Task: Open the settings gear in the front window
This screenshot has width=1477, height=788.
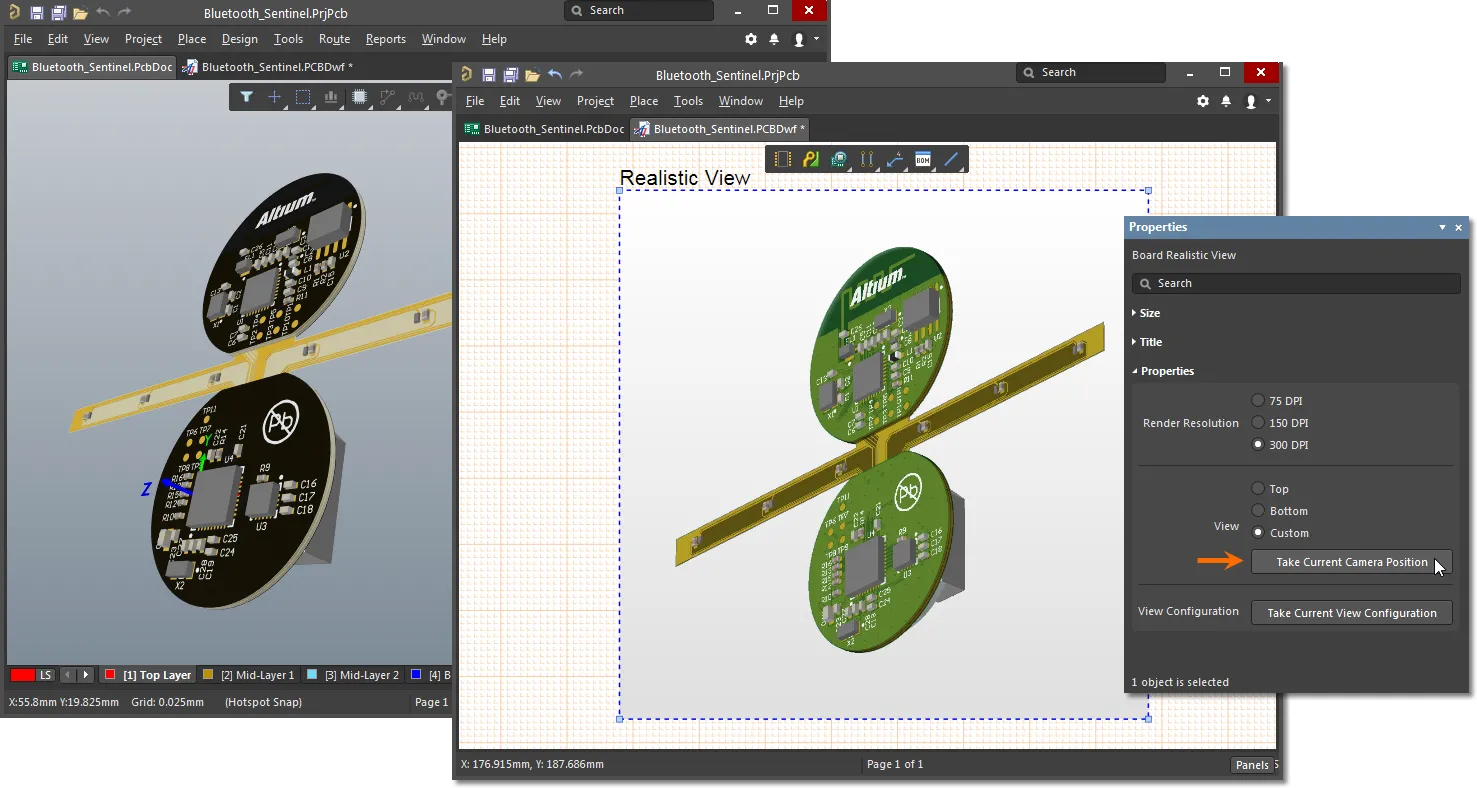Action: [1203, 101]
